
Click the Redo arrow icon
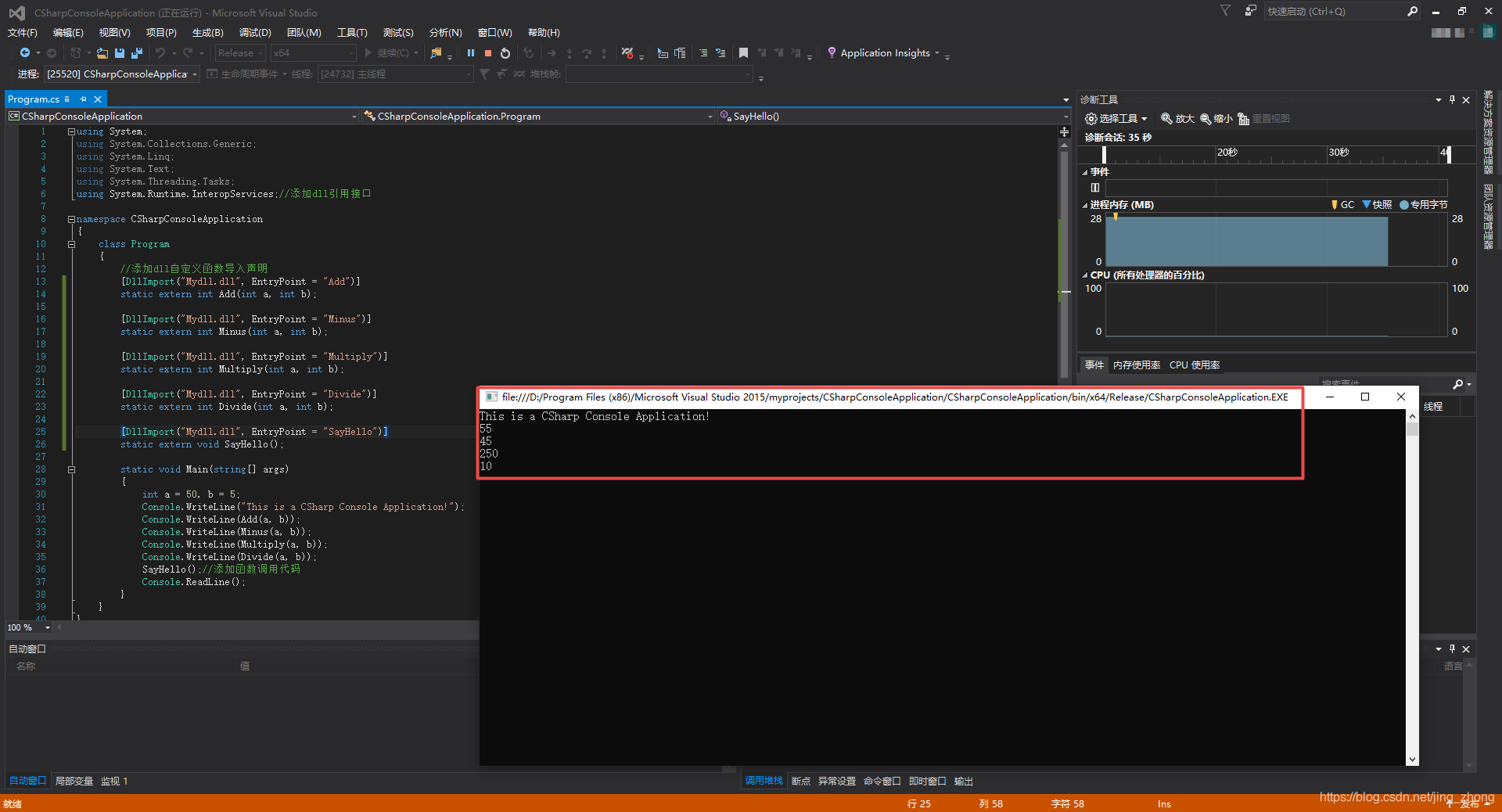click(188, 53)
